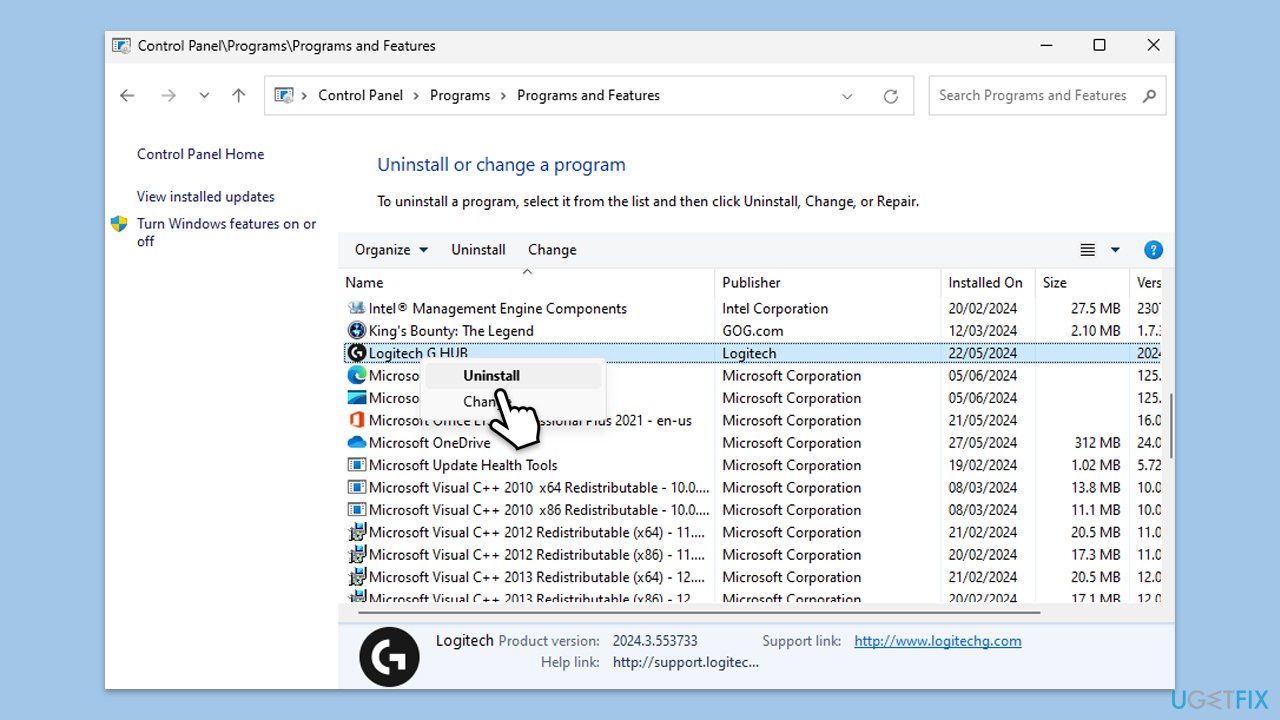Screen dimensions: 1280x720
Task: Expand chevron after Programs breadcrumb
Action: (504, 96)
